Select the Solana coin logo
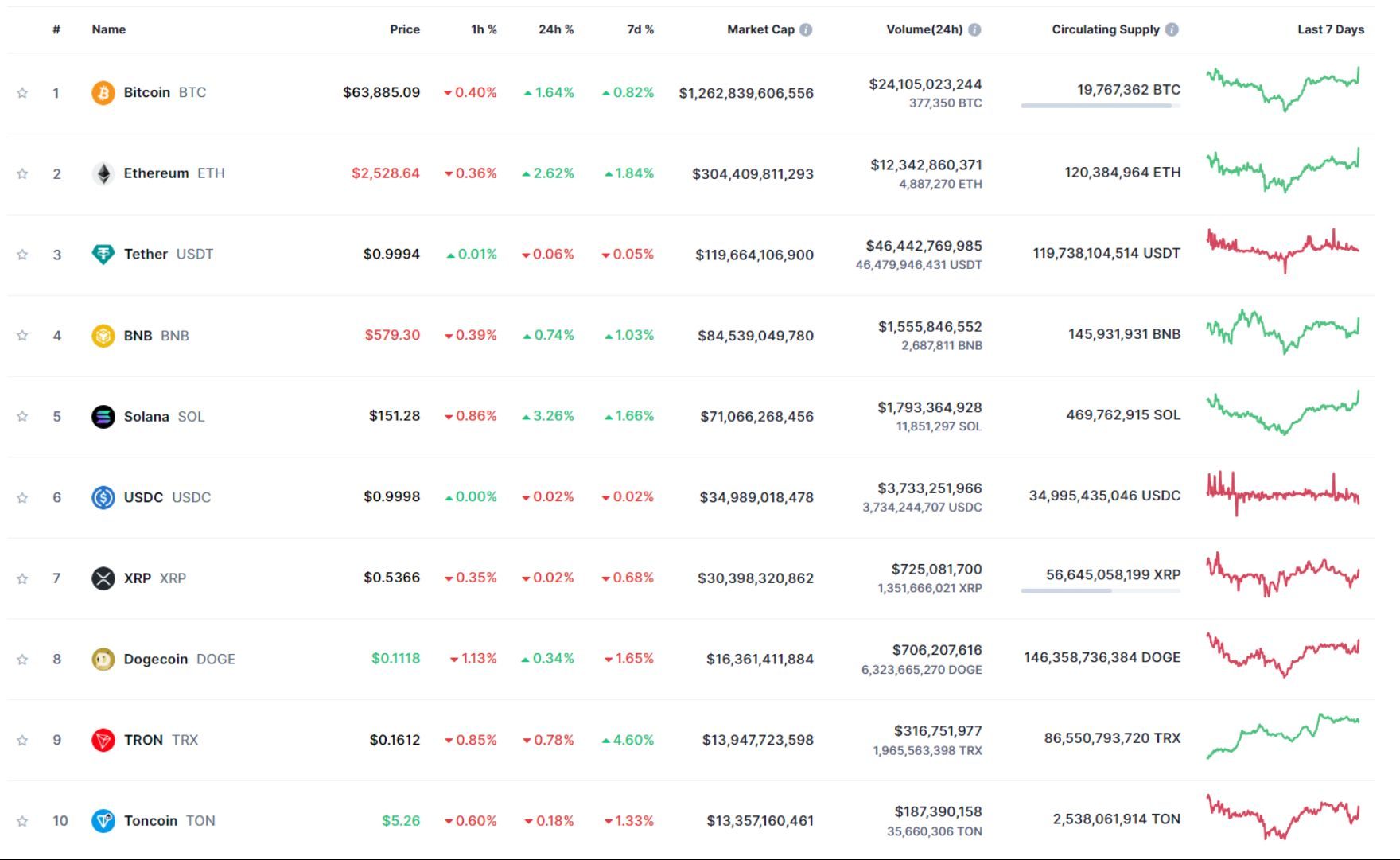Viewport: 1400px width, 860px height. coord(103,416)
